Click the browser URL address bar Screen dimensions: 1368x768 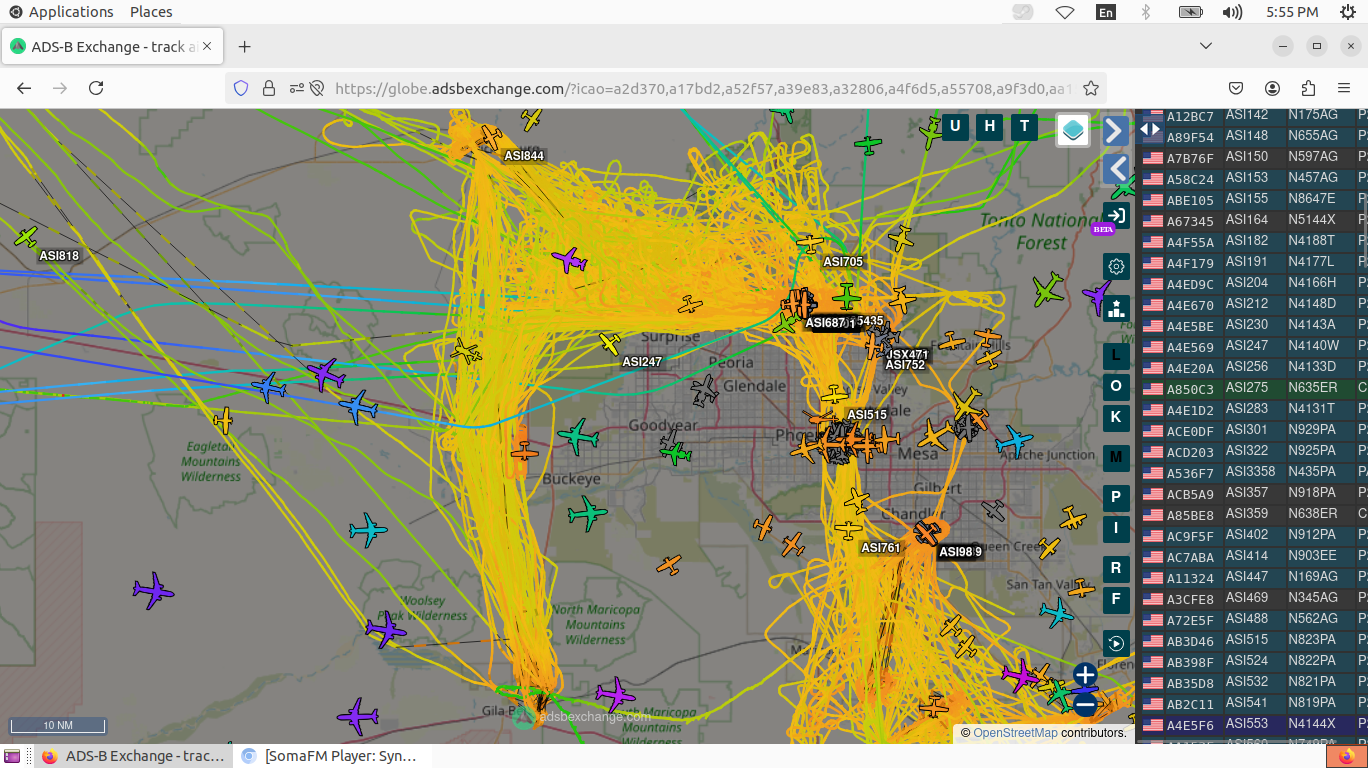click(703, 88)
